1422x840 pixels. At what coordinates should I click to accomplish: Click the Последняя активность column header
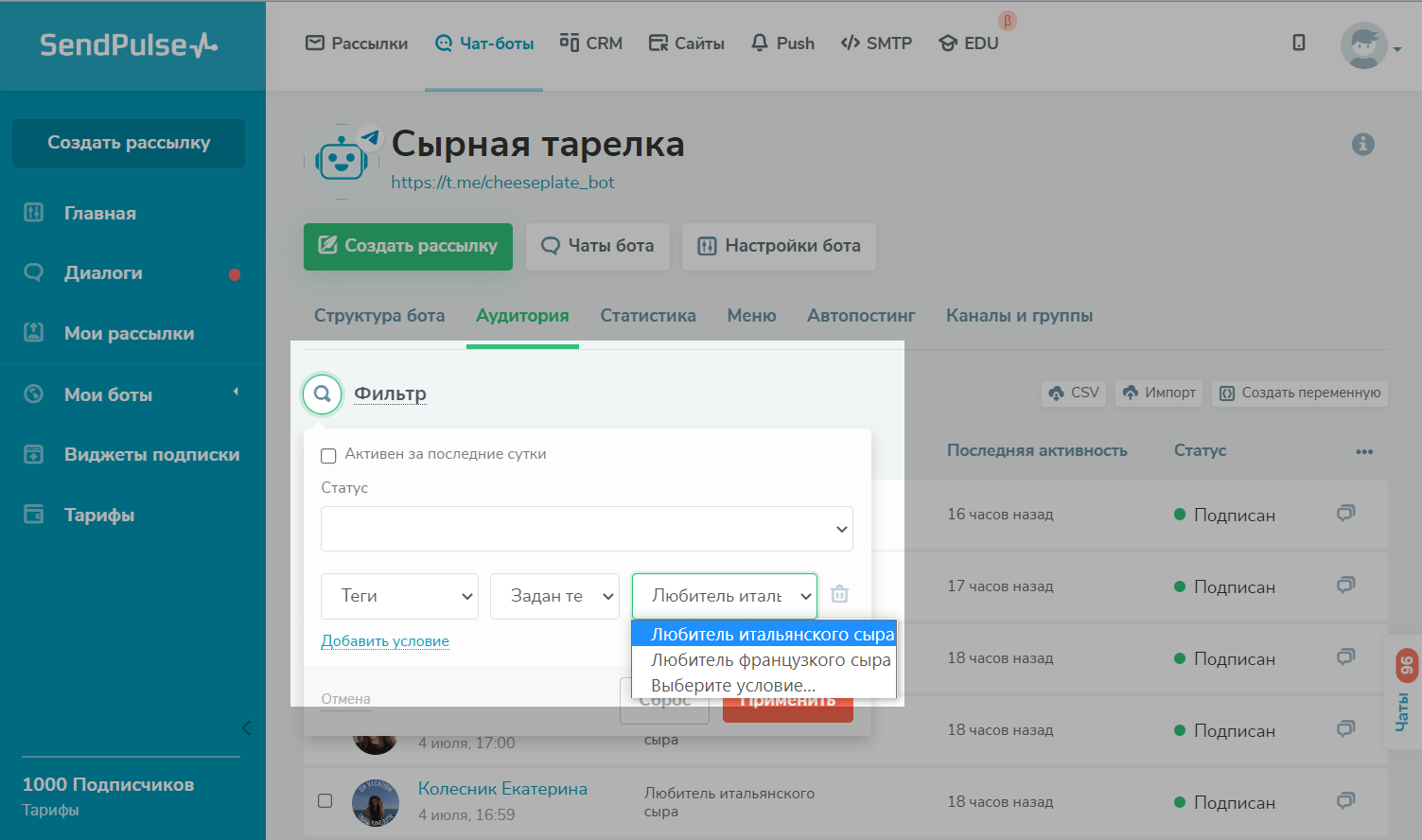(x=1037, y=450)
